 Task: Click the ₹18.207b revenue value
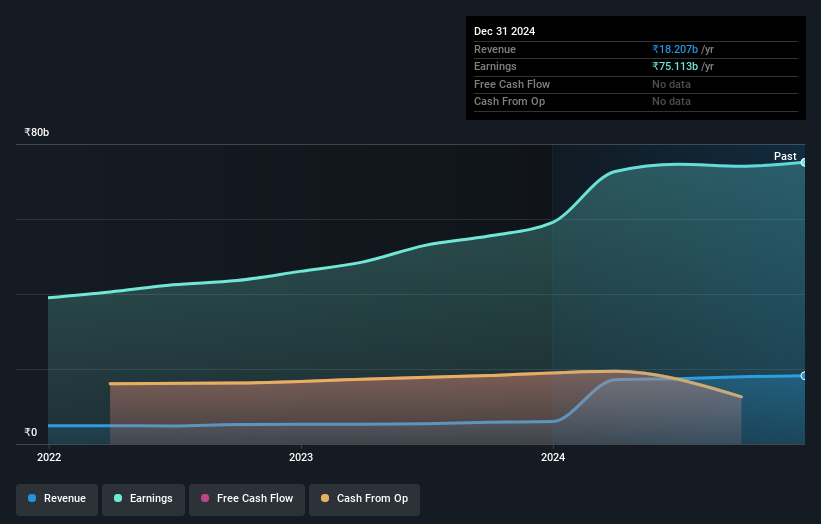675,49
